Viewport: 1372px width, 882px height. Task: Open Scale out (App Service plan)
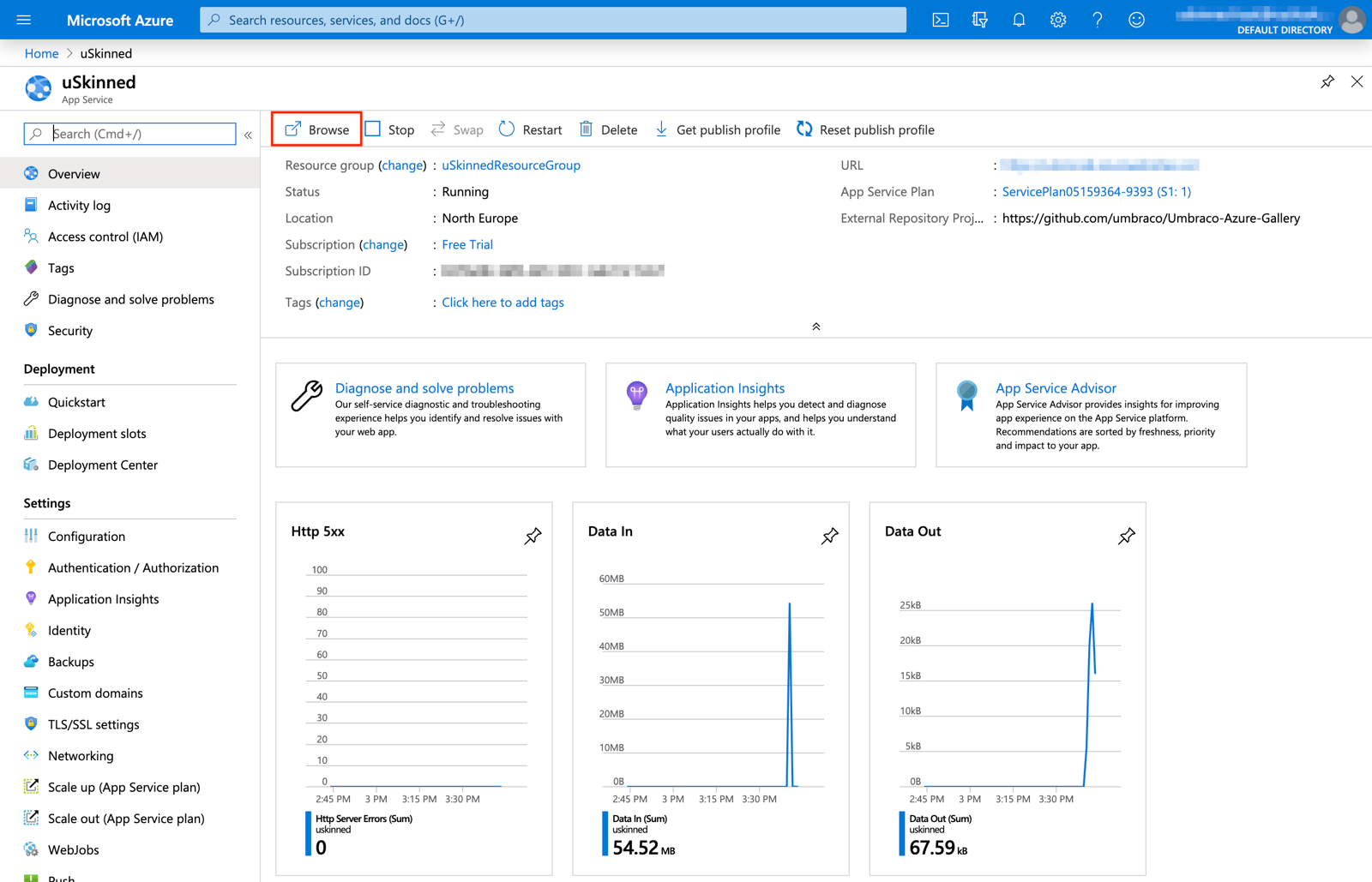tap(129, 819)
